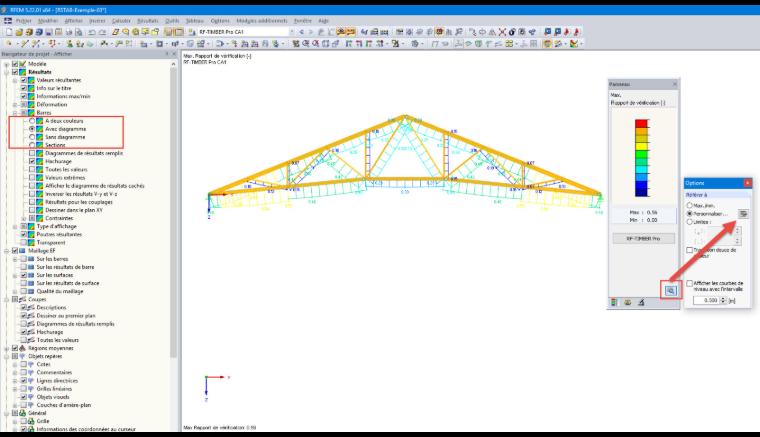Go to the previous load case arrow
The width and height of the screenshot is (760, 437).
point(301,32)
